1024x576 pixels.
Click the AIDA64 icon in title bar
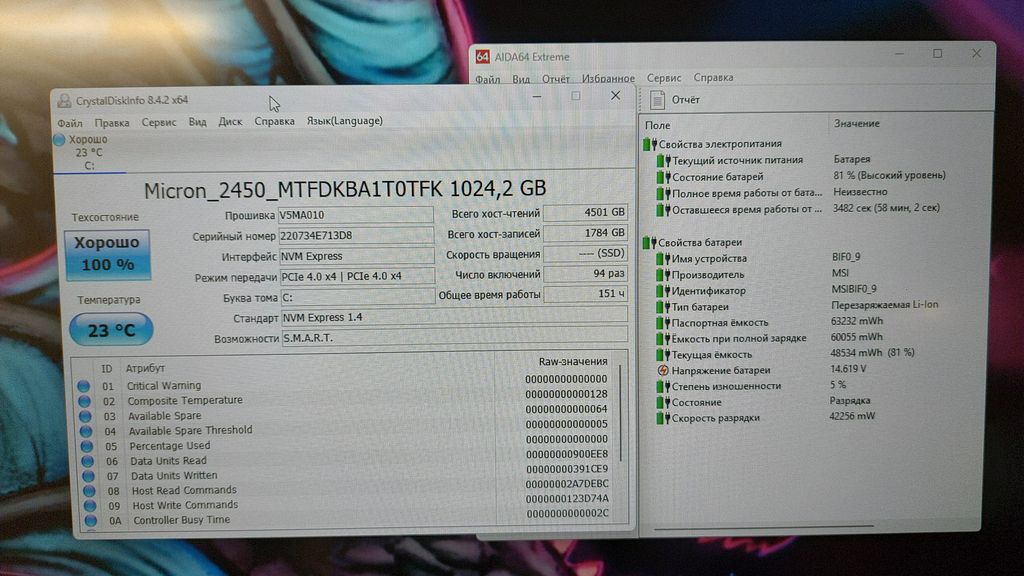click(x=483, y=57)
